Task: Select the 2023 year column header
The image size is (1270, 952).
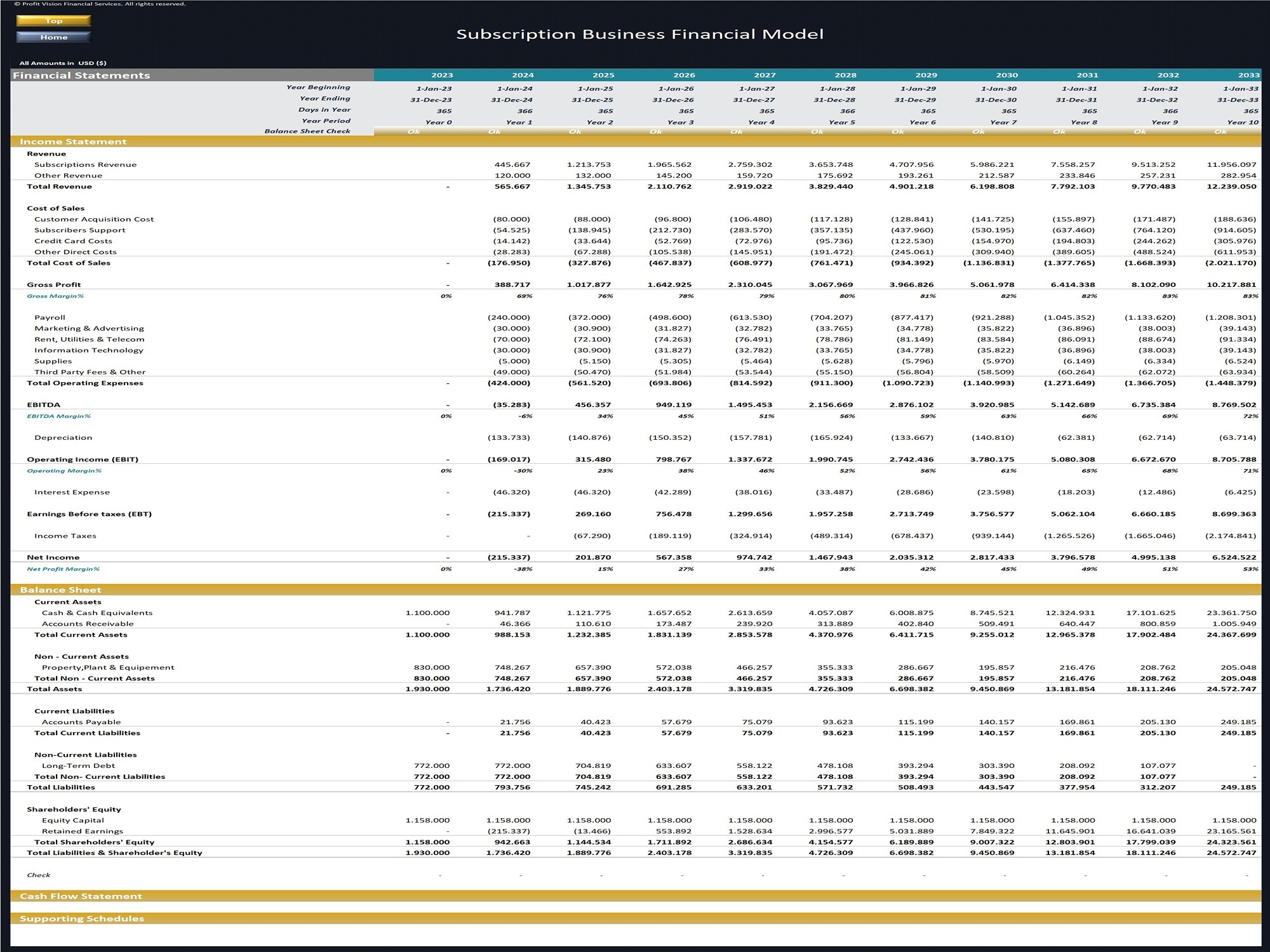Action: [x=442, y=75]
